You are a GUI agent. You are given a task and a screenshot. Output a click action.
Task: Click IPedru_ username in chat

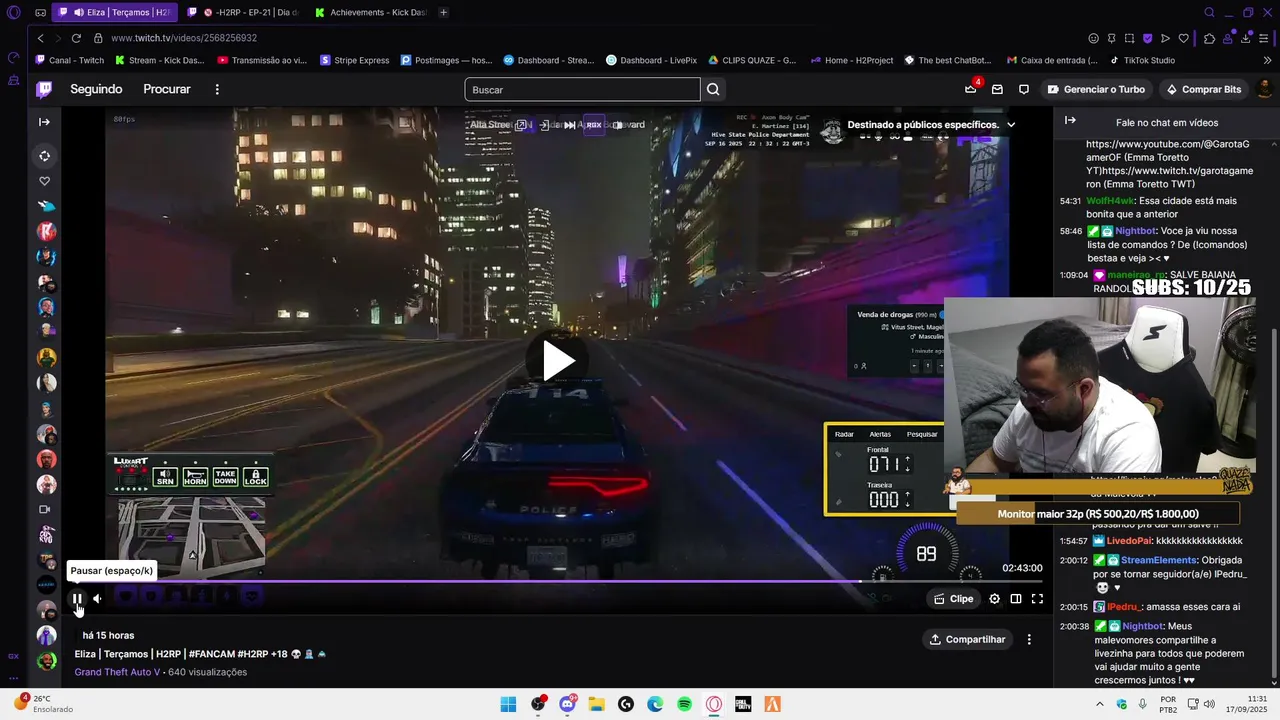[1124, 606]
